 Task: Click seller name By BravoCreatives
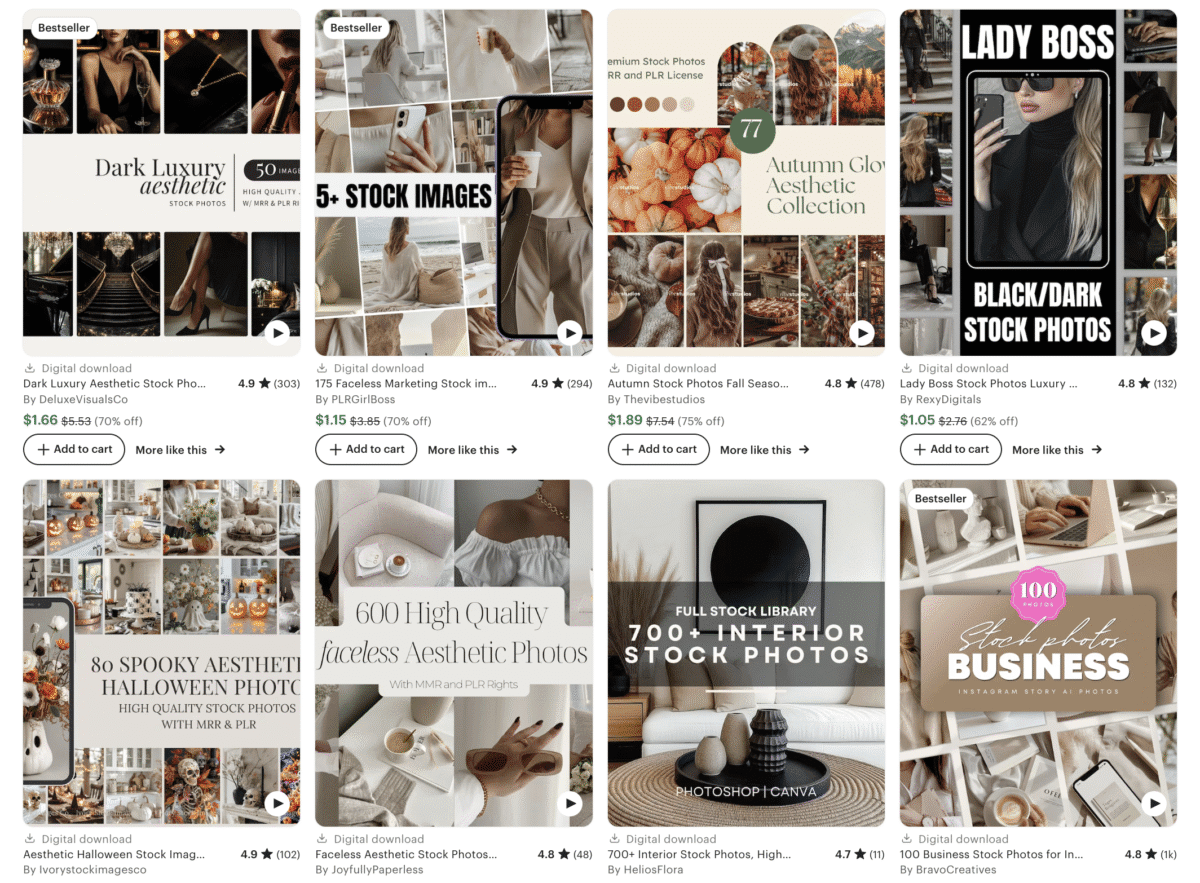(948, 870)
